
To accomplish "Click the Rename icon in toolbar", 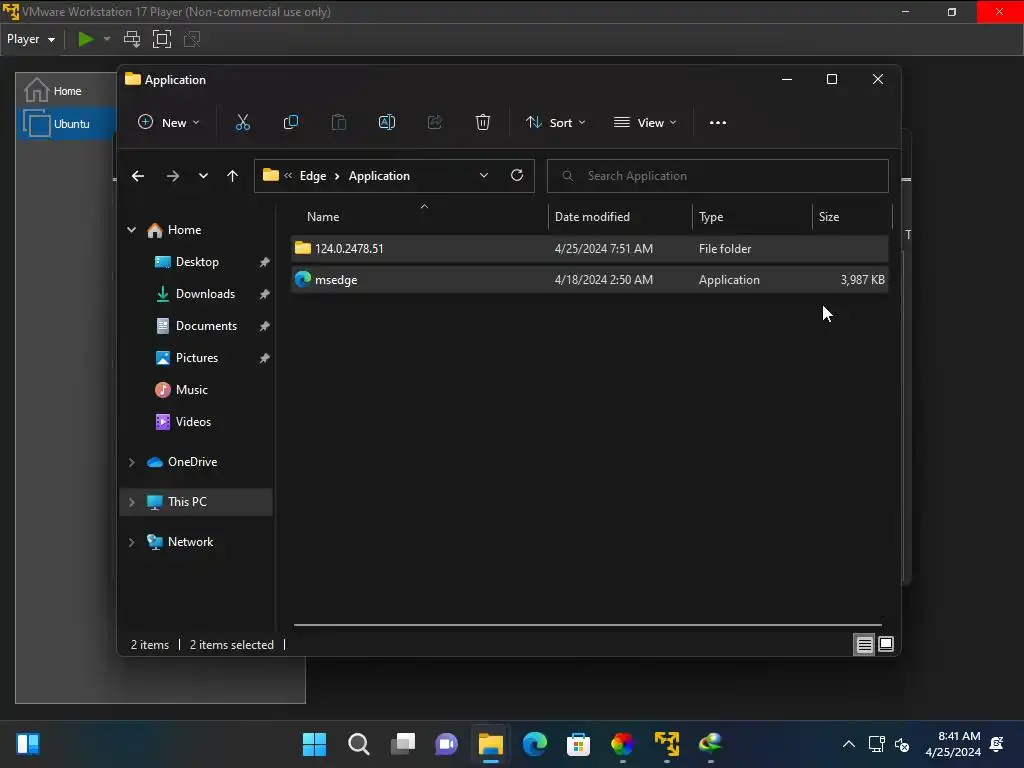I will pos(387,122).
